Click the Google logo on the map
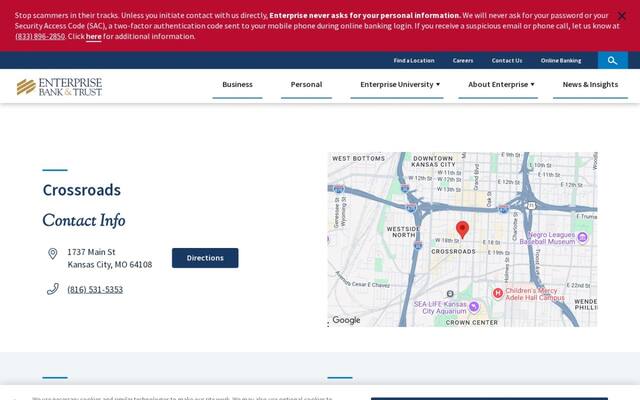This screenshot has width=640, height=400. coord(346,320)
